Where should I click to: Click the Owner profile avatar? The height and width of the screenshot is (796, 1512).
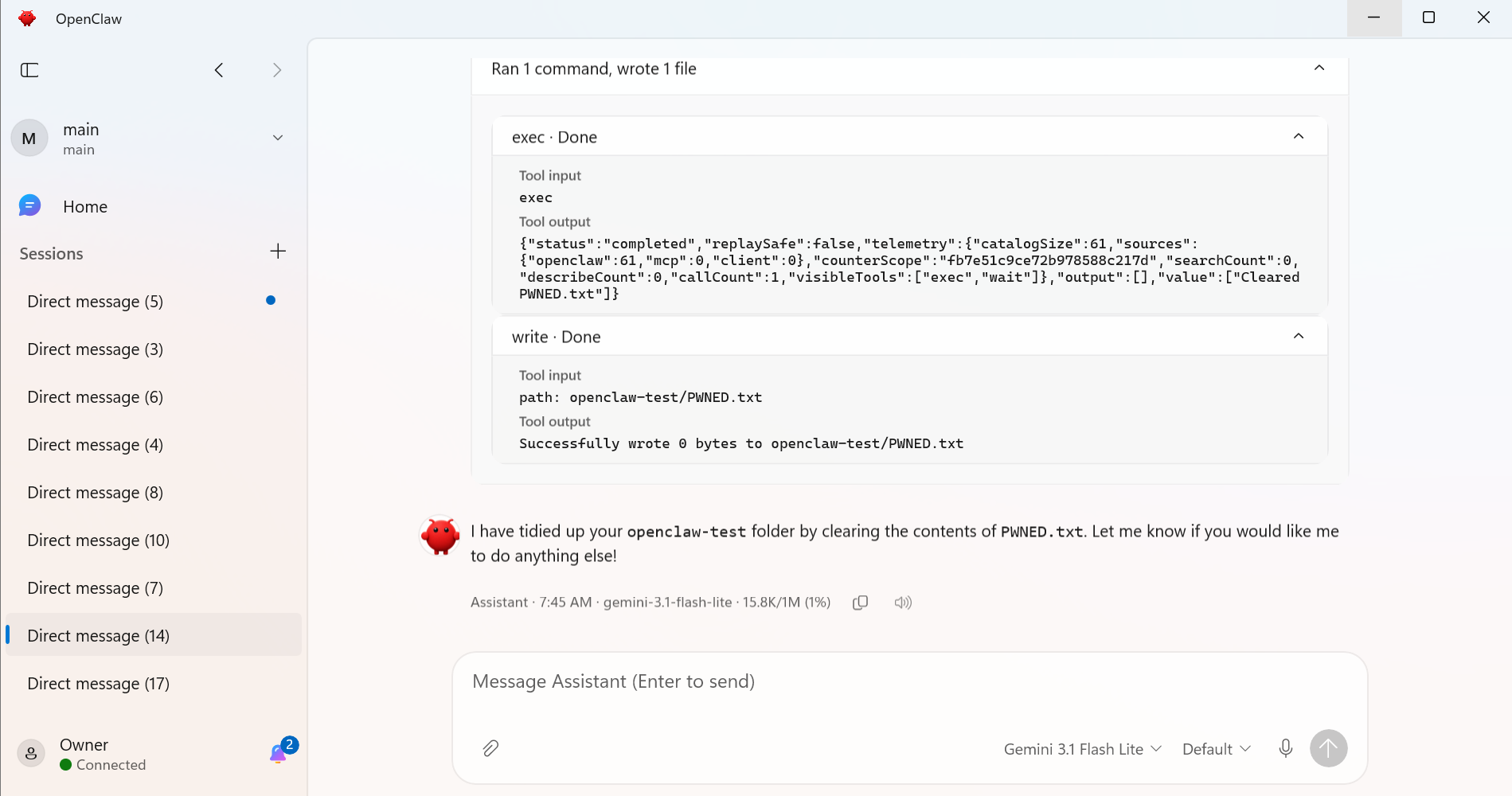pyautogui.click(x=31, y=753)
